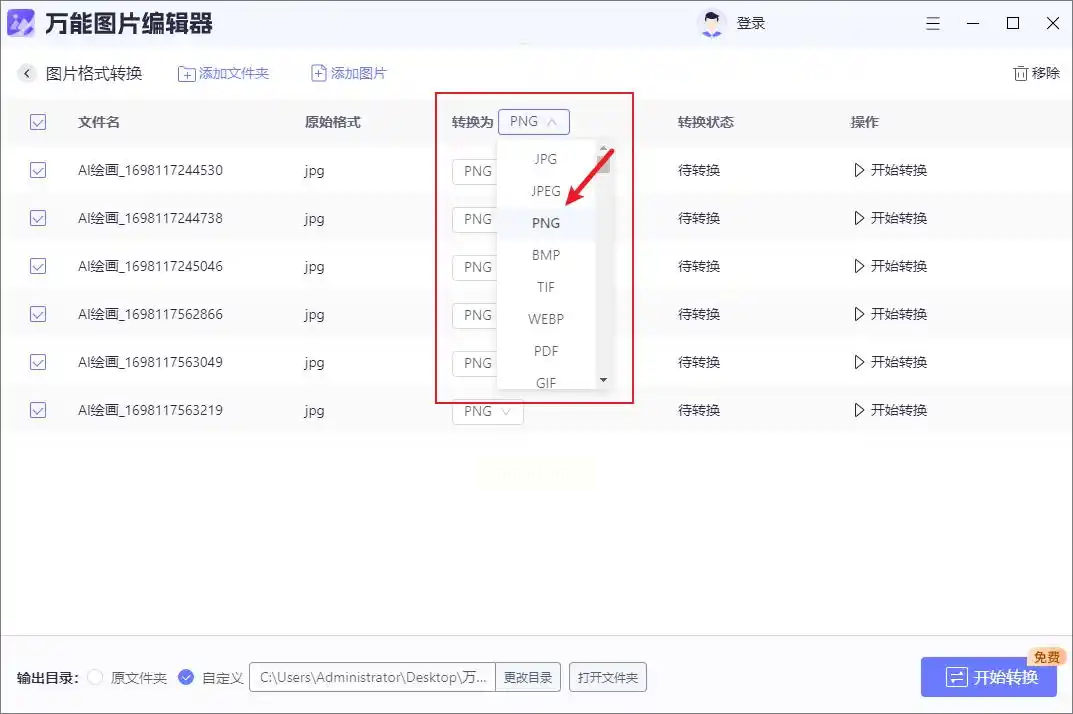Uncheck file AI绘画_1698117244530
Image resolution: width=1073 pixels, height=714 pixels.
(38, 170)
